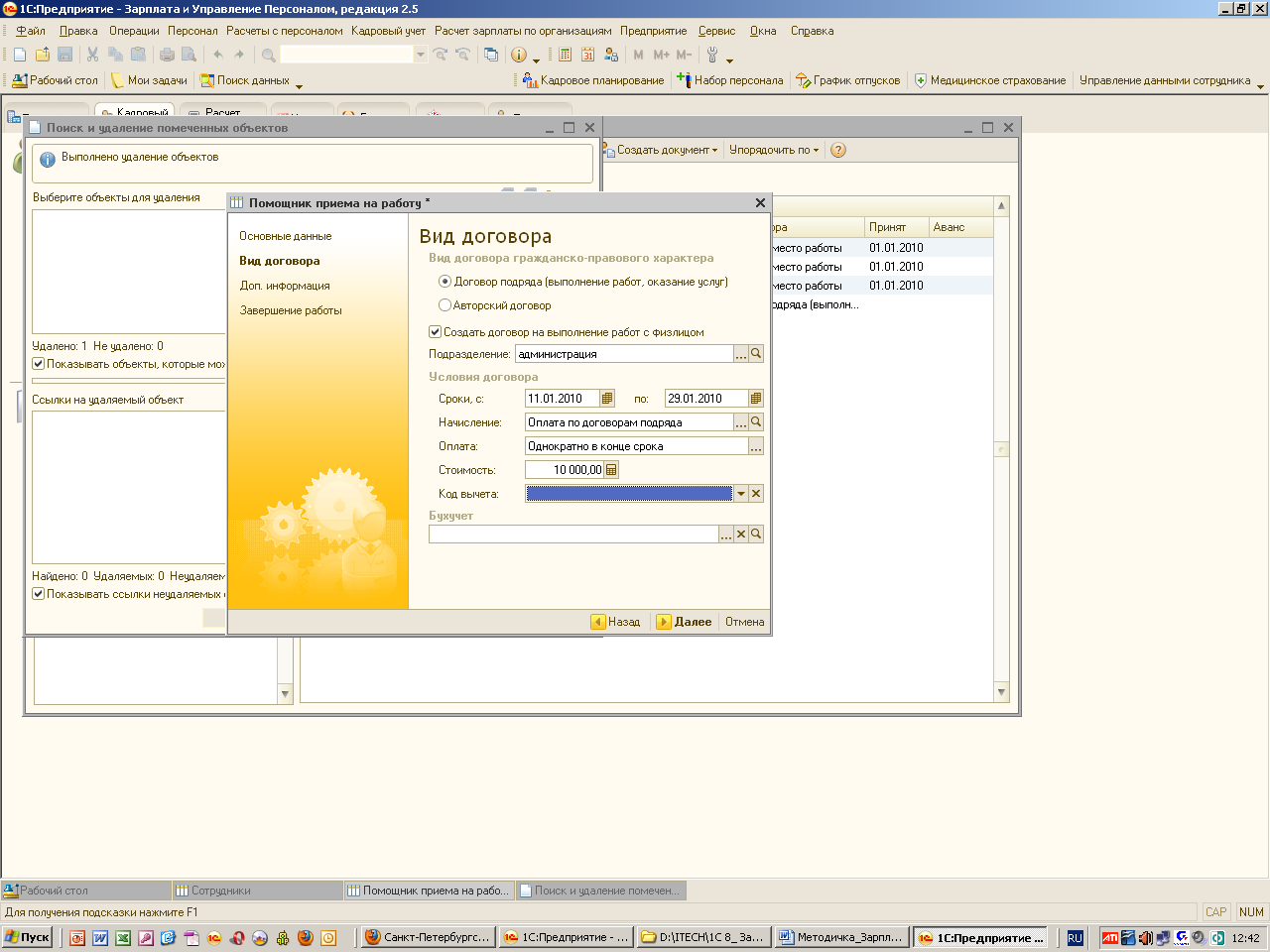Click magnifier icon next to Подразделение field
Screen dimensions: 1270x952
pyautogui.click(x=756, y=354)
